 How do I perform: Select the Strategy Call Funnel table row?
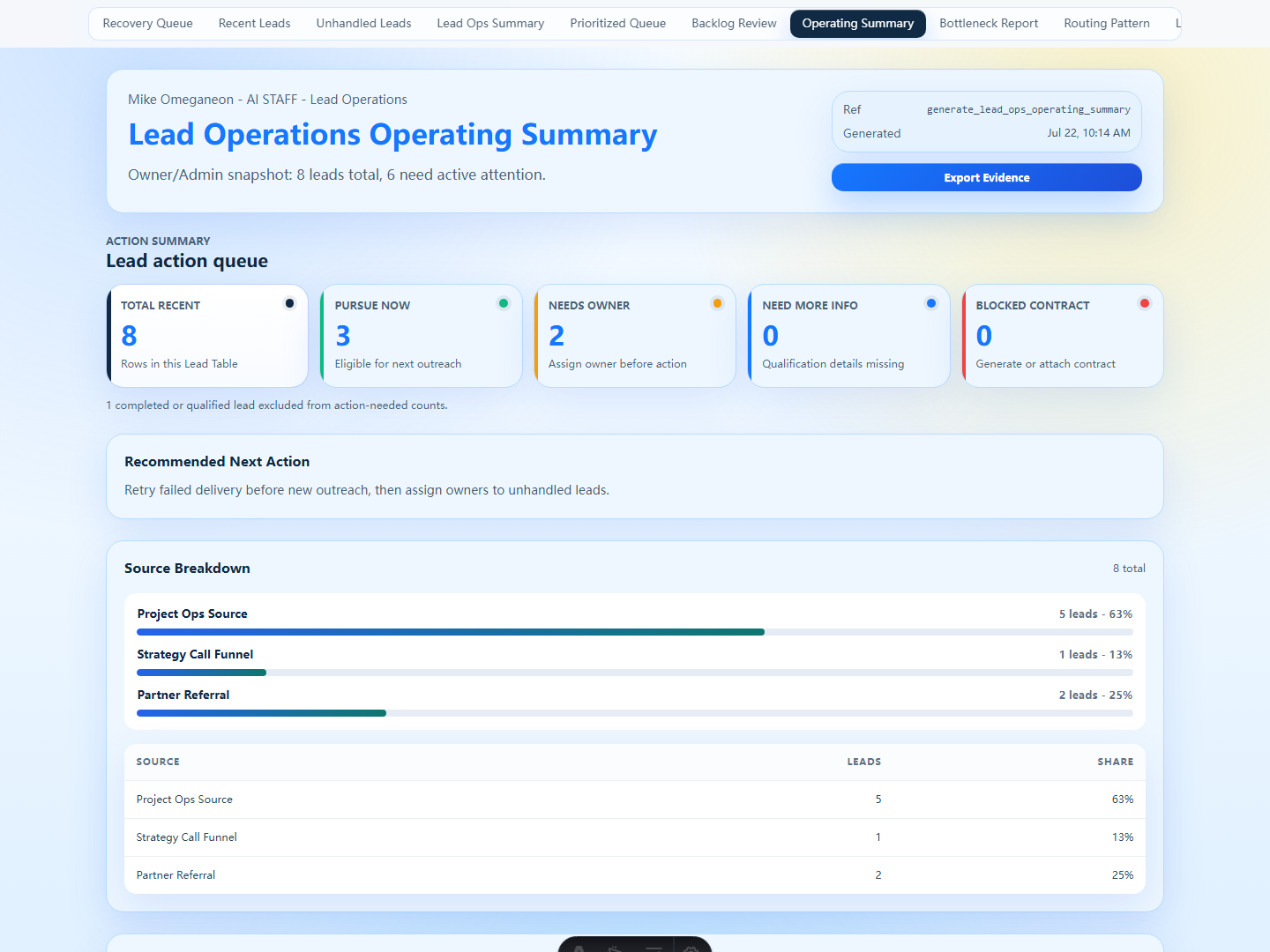pyautogui.click(x=635, y=837)
